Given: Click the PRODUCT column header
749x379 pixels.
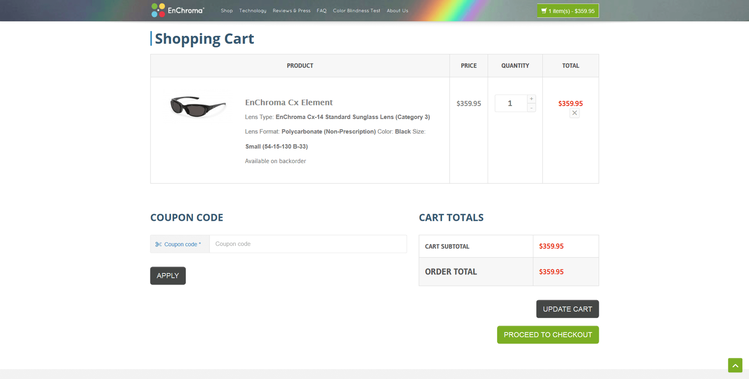Looking at the screenshot, I should tap(300, 65).
